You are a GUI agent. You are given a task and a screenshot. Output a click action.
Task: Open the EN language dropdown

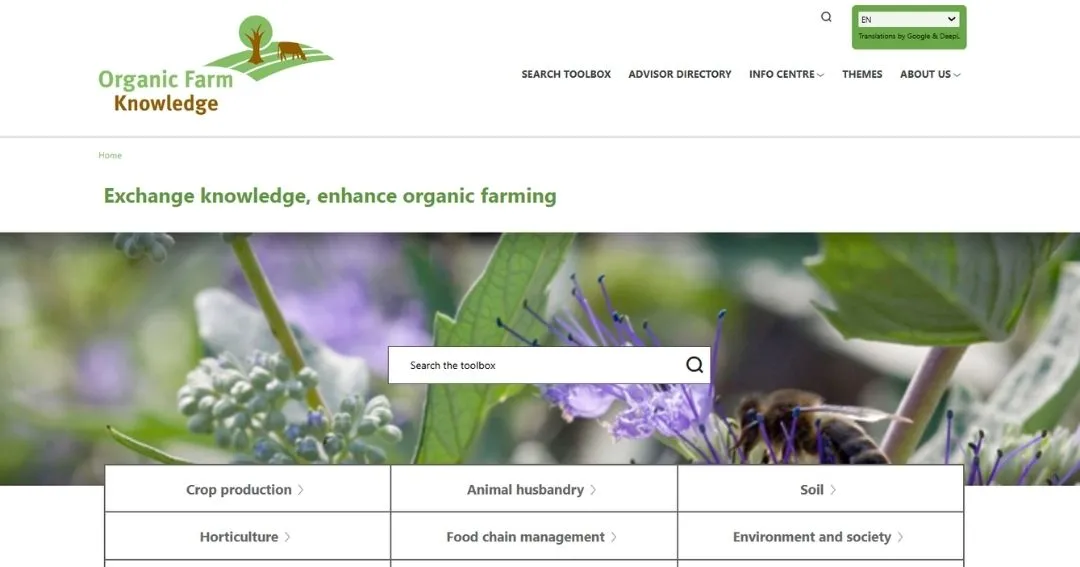[x=908, y=19]
